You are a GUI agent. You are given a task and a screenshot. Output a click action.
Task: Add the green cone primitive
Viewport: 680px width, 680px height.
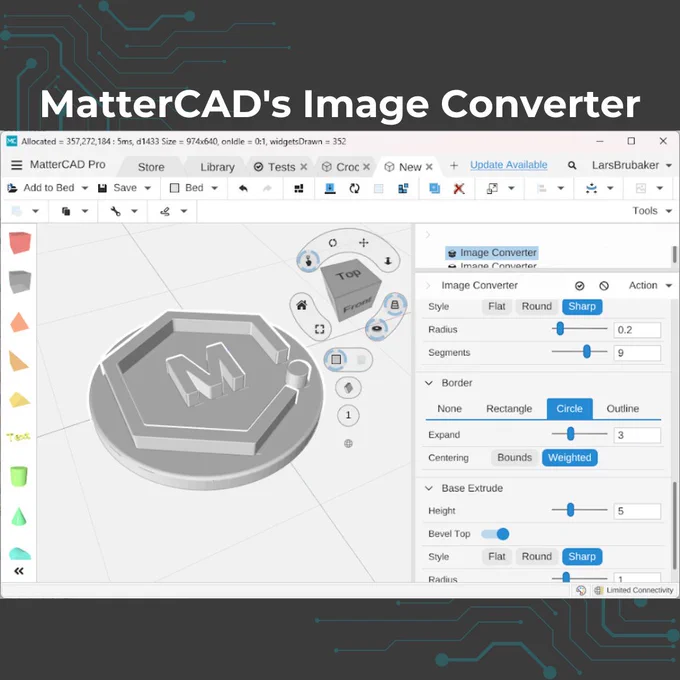coord(18,517)
